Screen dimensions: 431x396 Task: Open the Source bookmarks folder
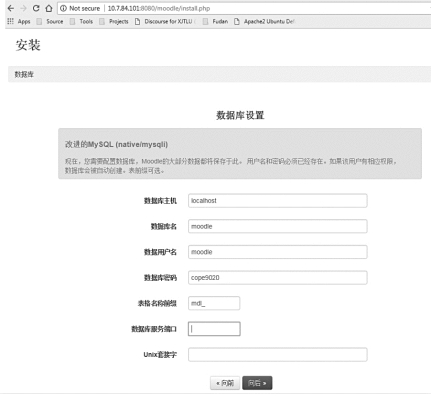point(50,21)
